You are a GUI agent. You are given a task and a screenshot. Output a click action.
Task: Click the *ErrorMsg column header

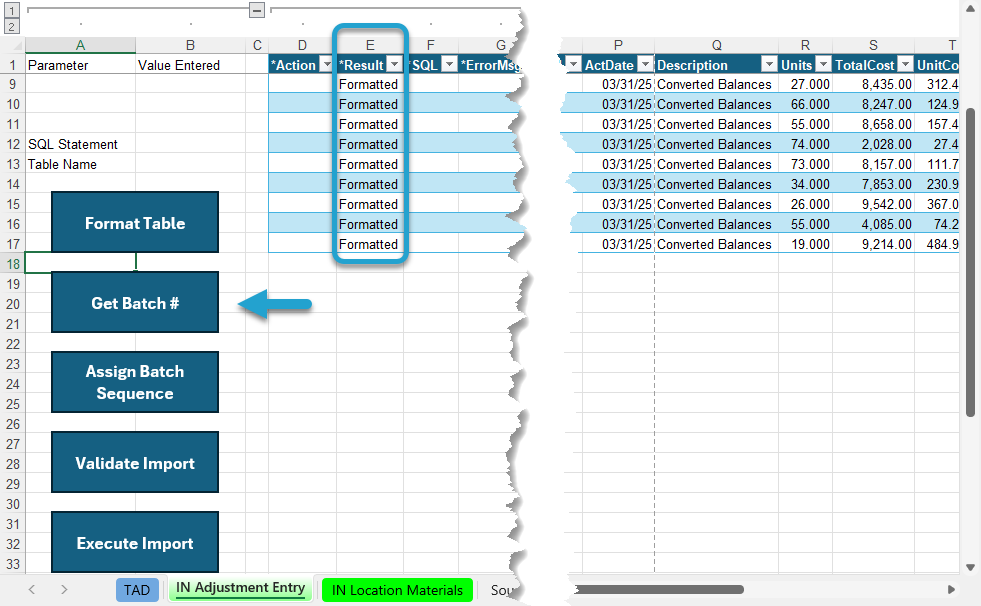tap(489, 65)
